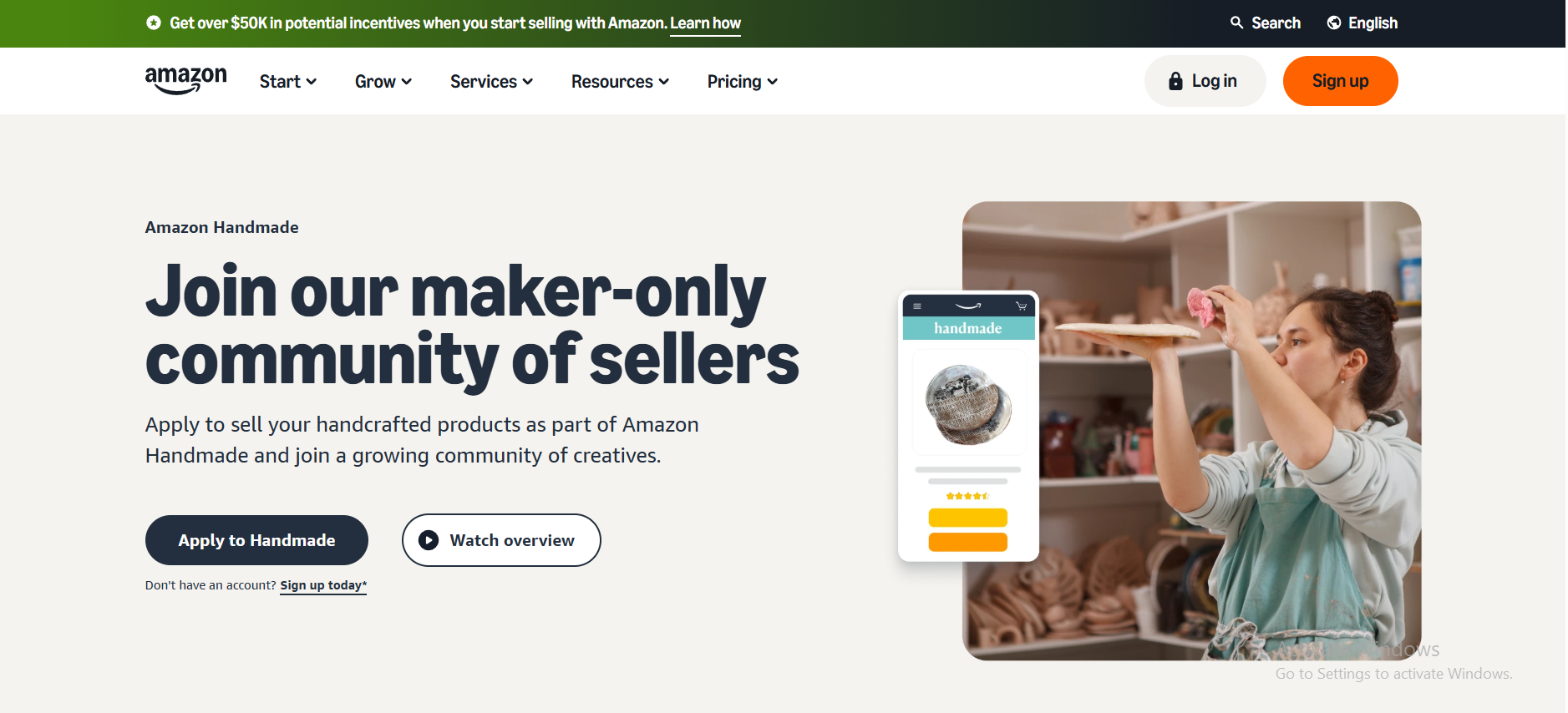Click the ceramic product thumbnail
This screenshot has height=713, width=1568.
[968, 404]
